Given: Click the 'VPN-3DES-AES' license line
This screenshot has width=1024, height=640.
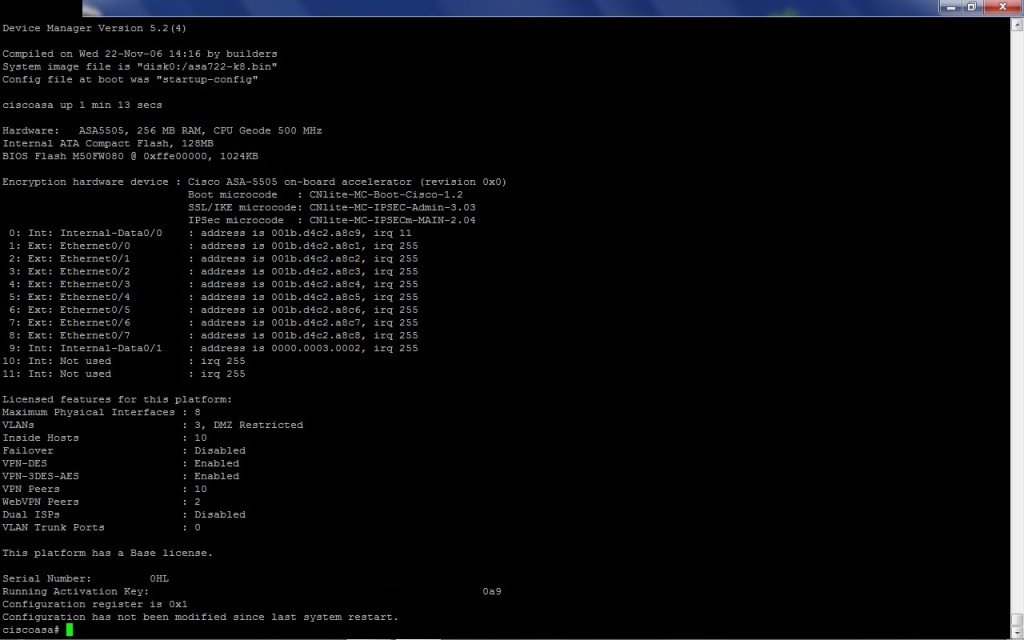Looking at the screenshot, I should click(x=120, y=476).
